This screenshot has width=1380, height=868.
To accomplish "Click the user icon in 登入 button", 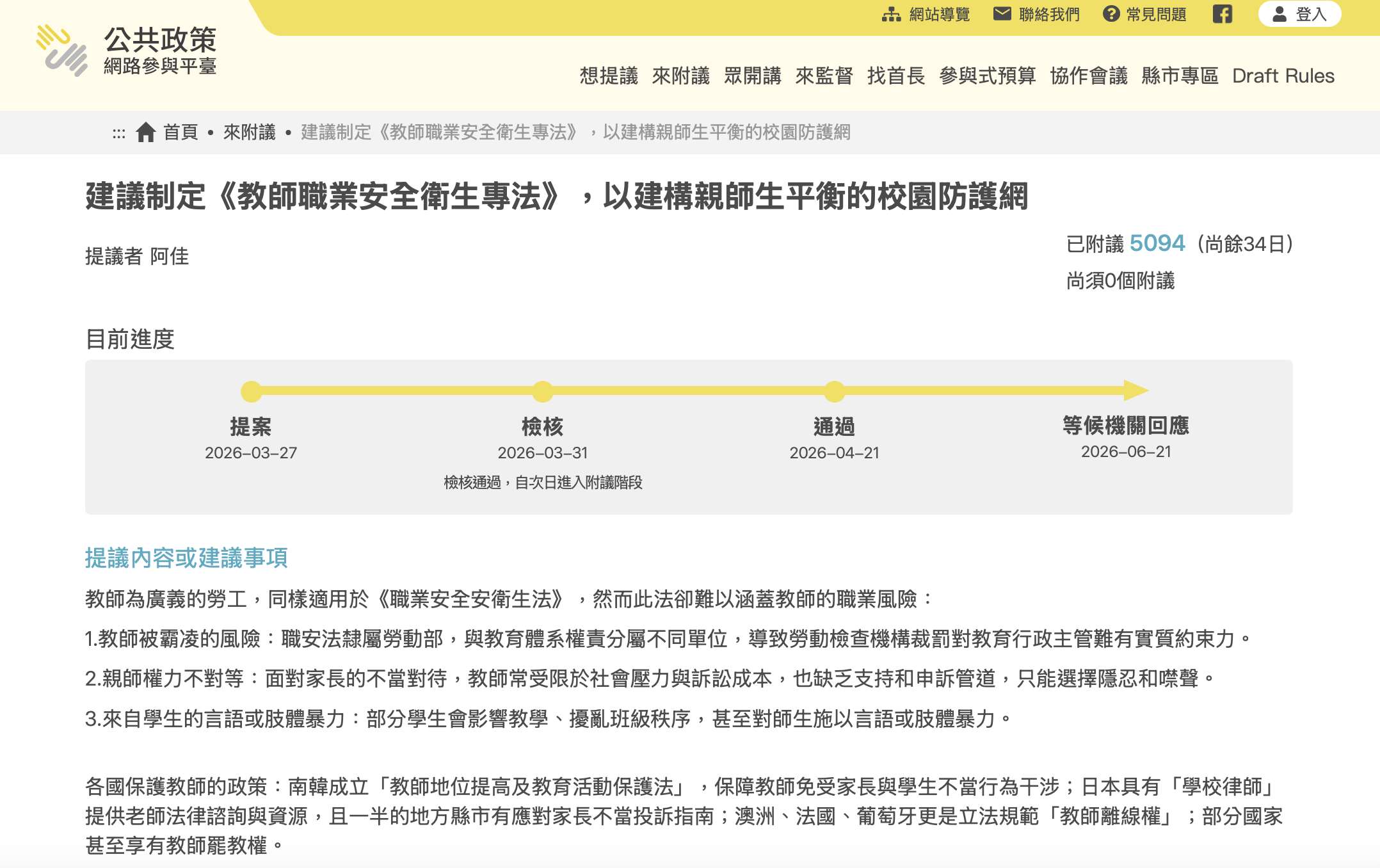I will click(1280, 14).
